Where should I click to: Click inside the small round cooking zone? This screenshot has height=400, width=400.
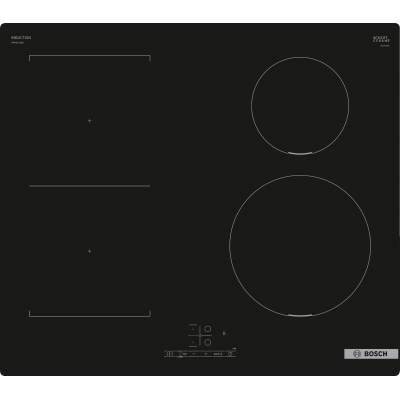[300, 105]
